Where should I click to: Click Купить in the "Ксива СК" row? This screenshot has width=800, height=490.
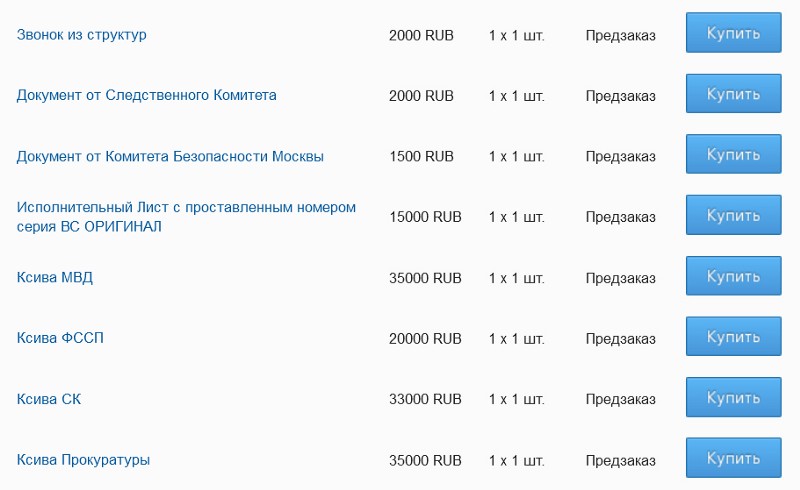[733, 398]
